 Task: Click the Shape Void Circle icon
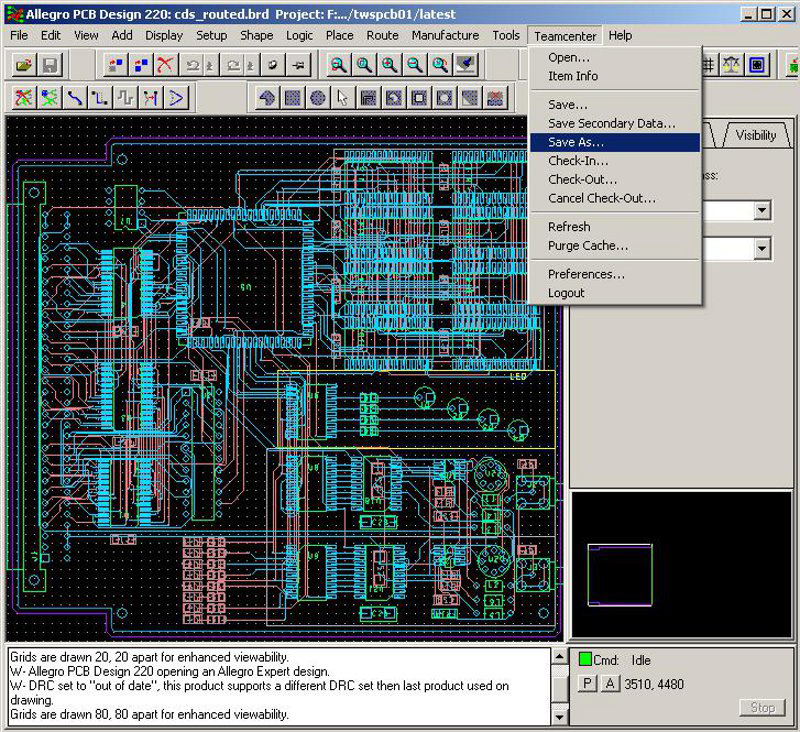coord(444,97)
